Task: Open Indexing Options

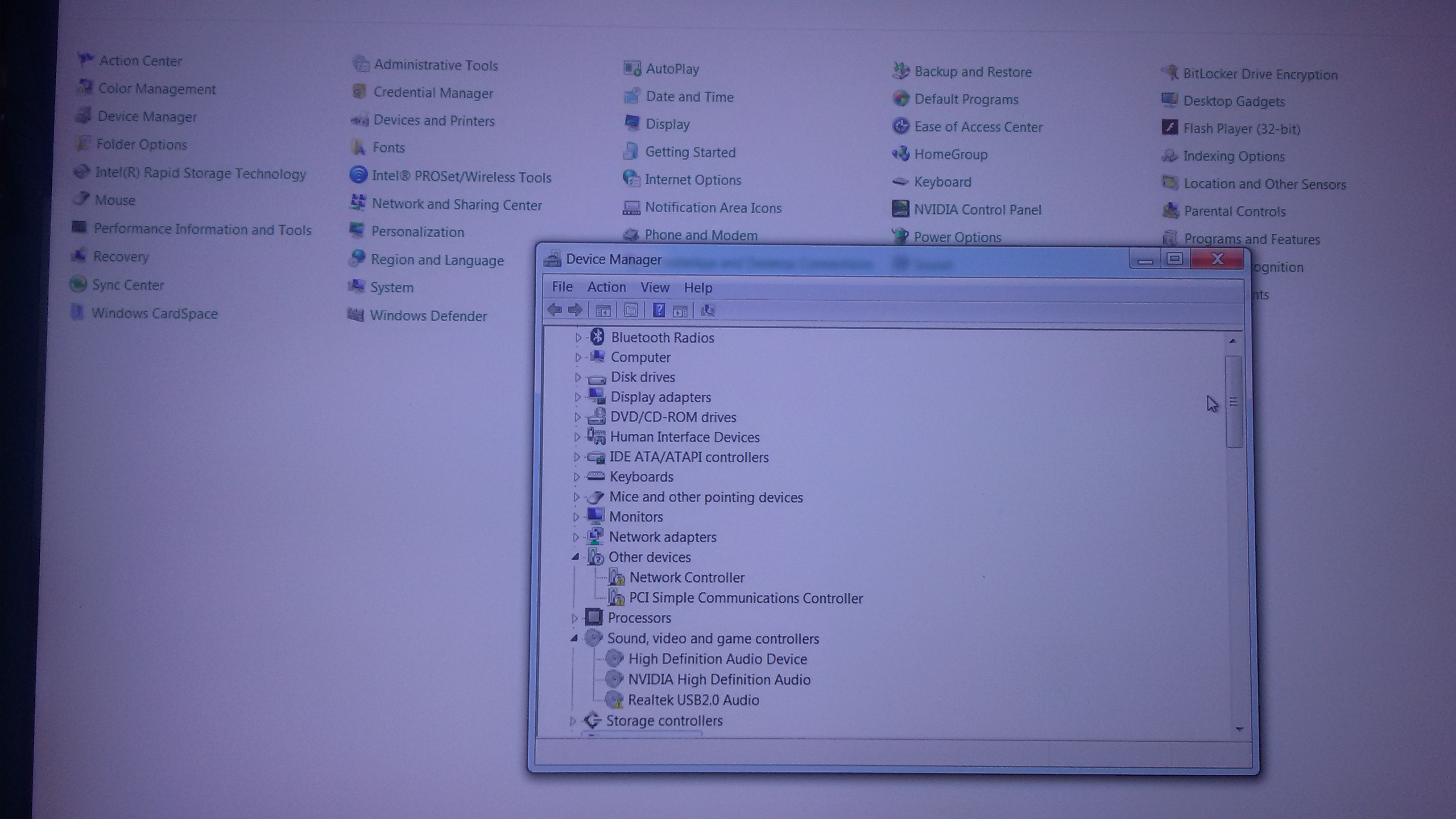Action: tap(1234, 156)
